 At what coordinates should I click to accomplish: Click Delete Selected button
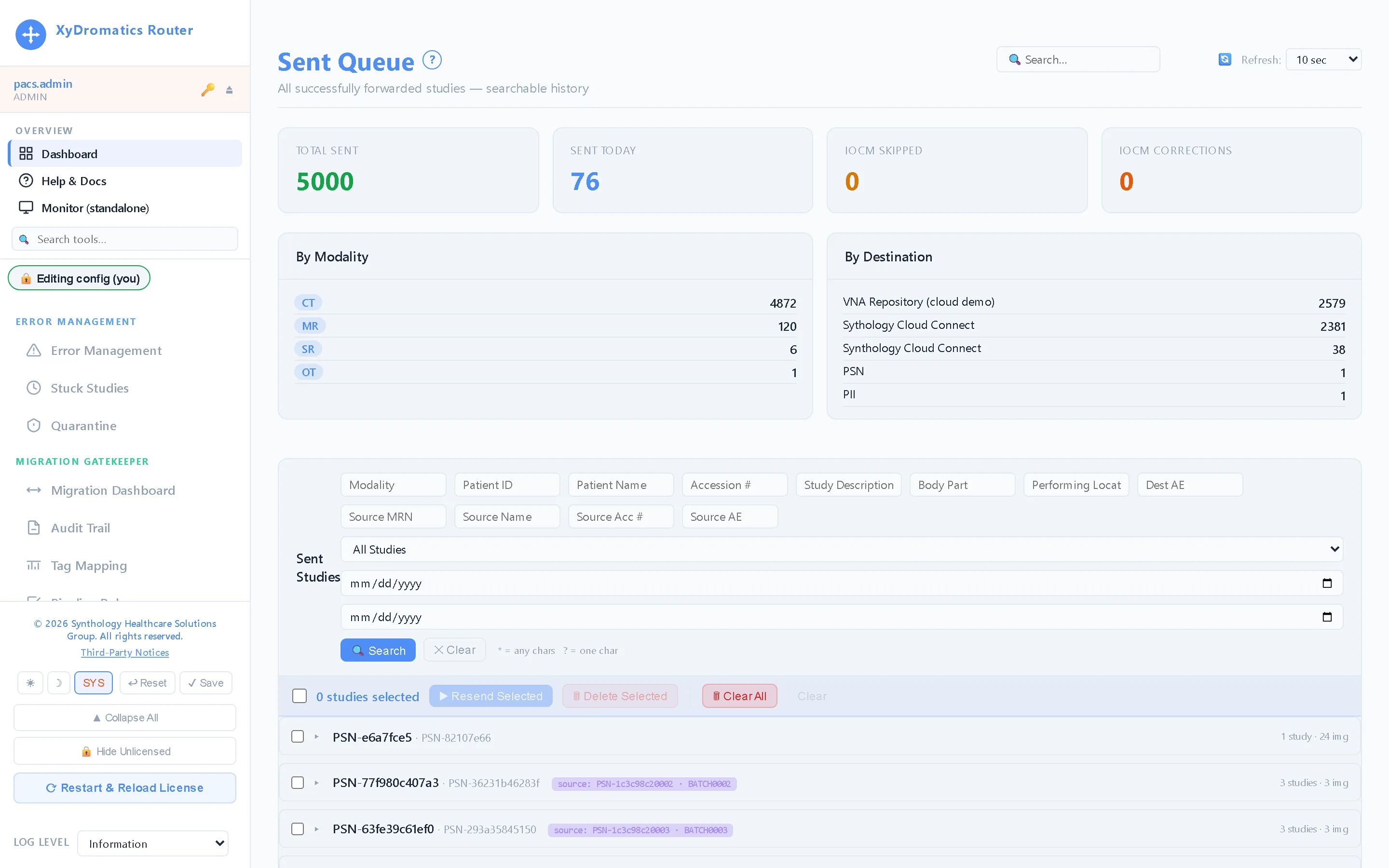click(620, 696)
